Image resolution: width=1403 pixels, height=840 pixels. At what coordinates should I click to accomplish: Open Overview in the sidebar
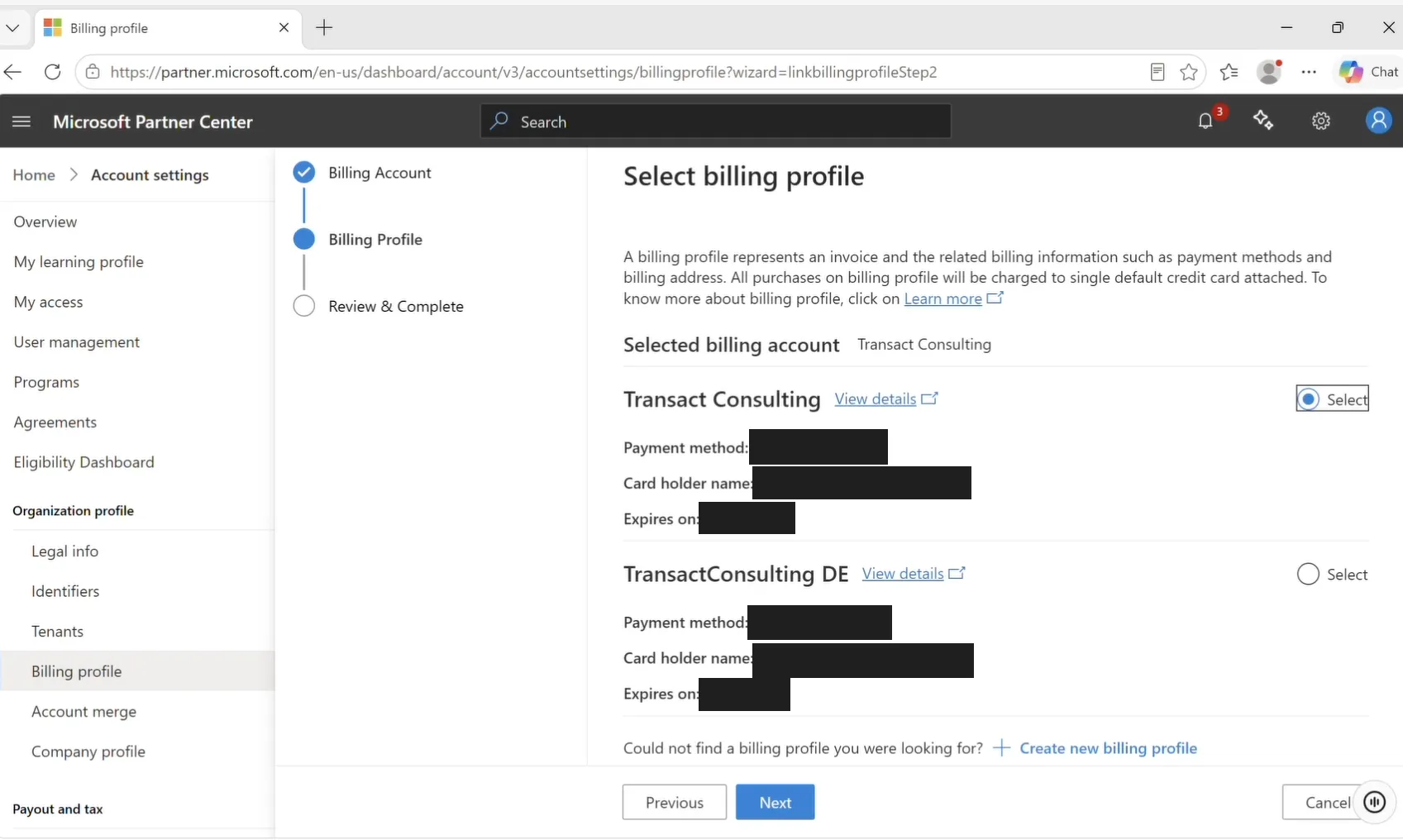[45, 222]
